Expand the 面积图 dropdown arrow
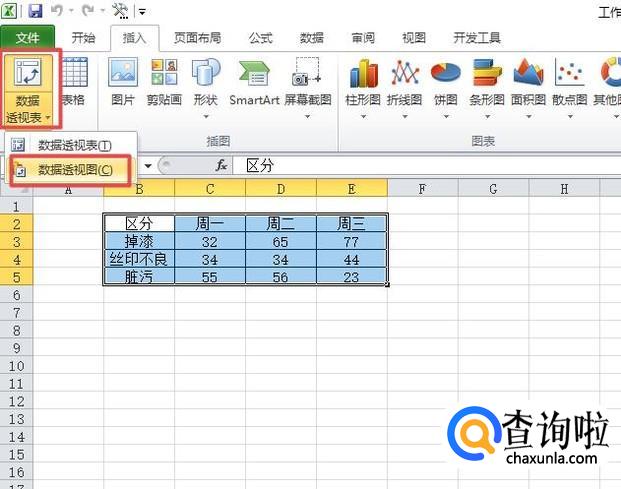 (x=529, y=116)
